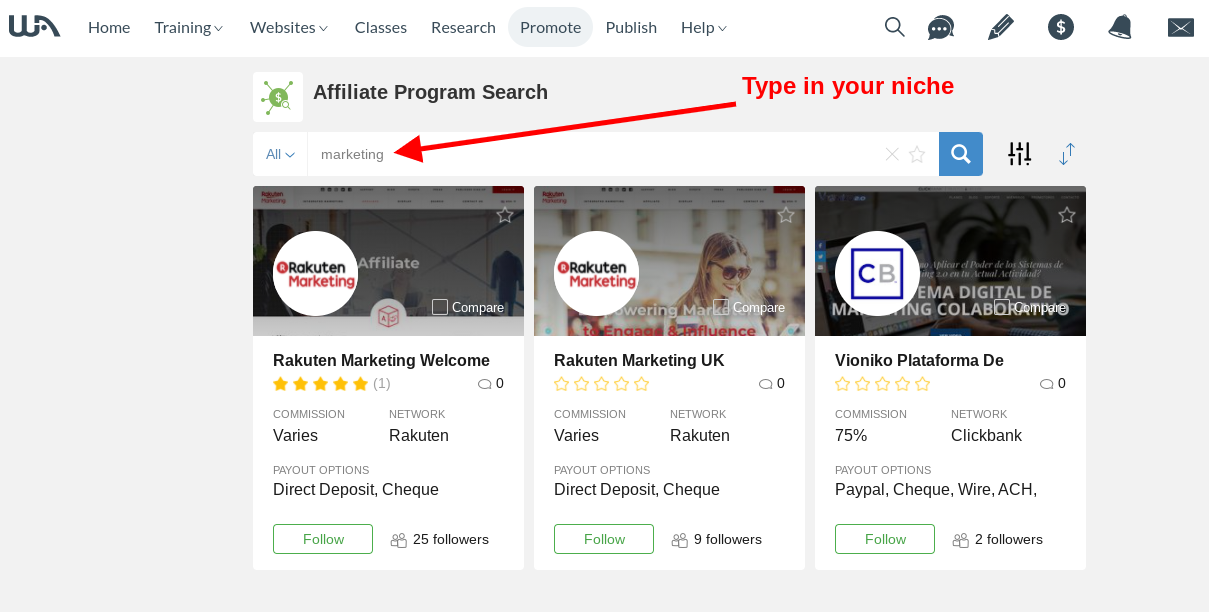Image resolution: width=1209 pixels, height=612 pixels.
Task: Expand the Training menu
Action: [189, 27]
